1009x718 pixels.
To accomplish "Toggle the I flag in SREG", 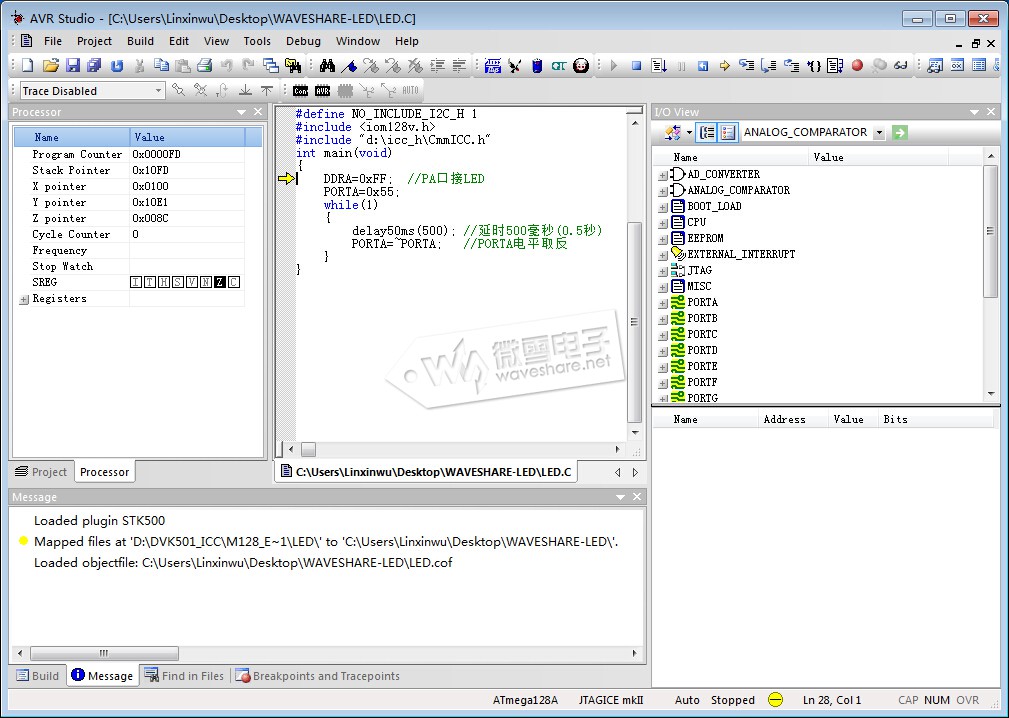I will pos(136,283).
